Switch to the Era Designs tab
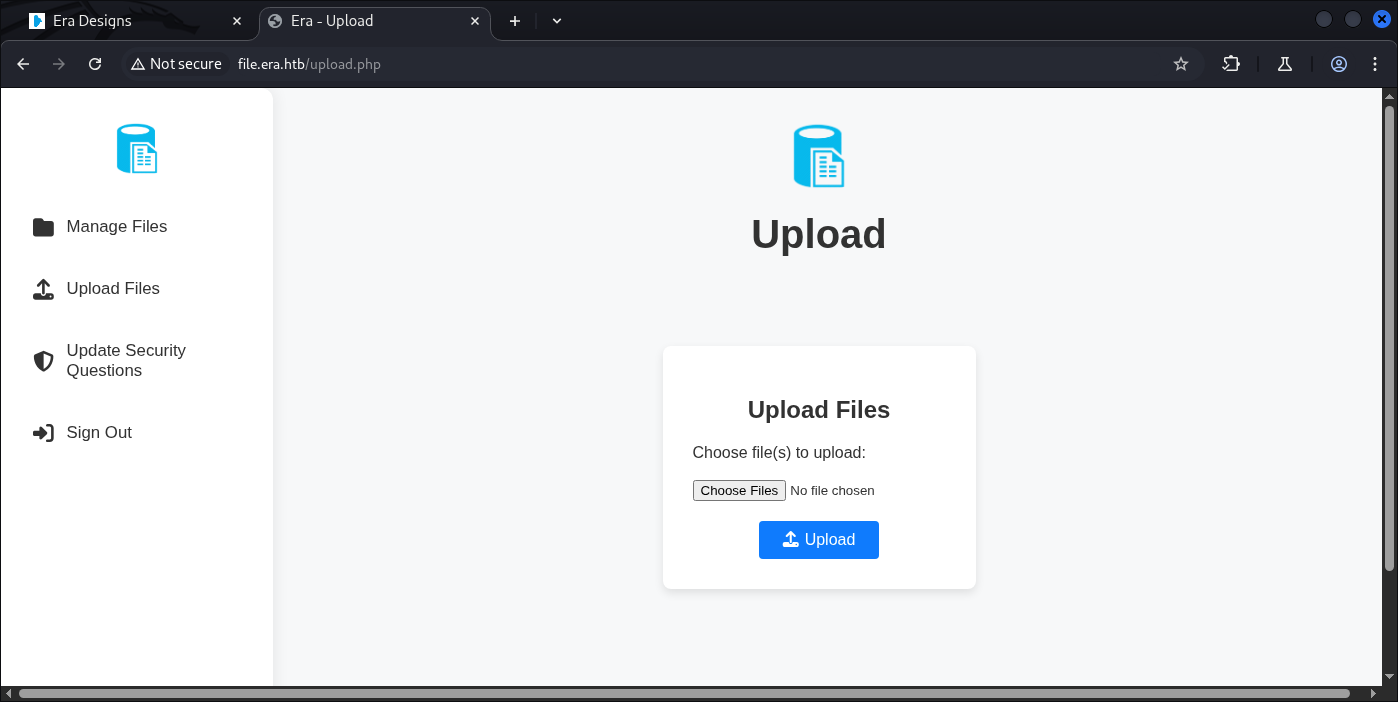 point(130,21)
